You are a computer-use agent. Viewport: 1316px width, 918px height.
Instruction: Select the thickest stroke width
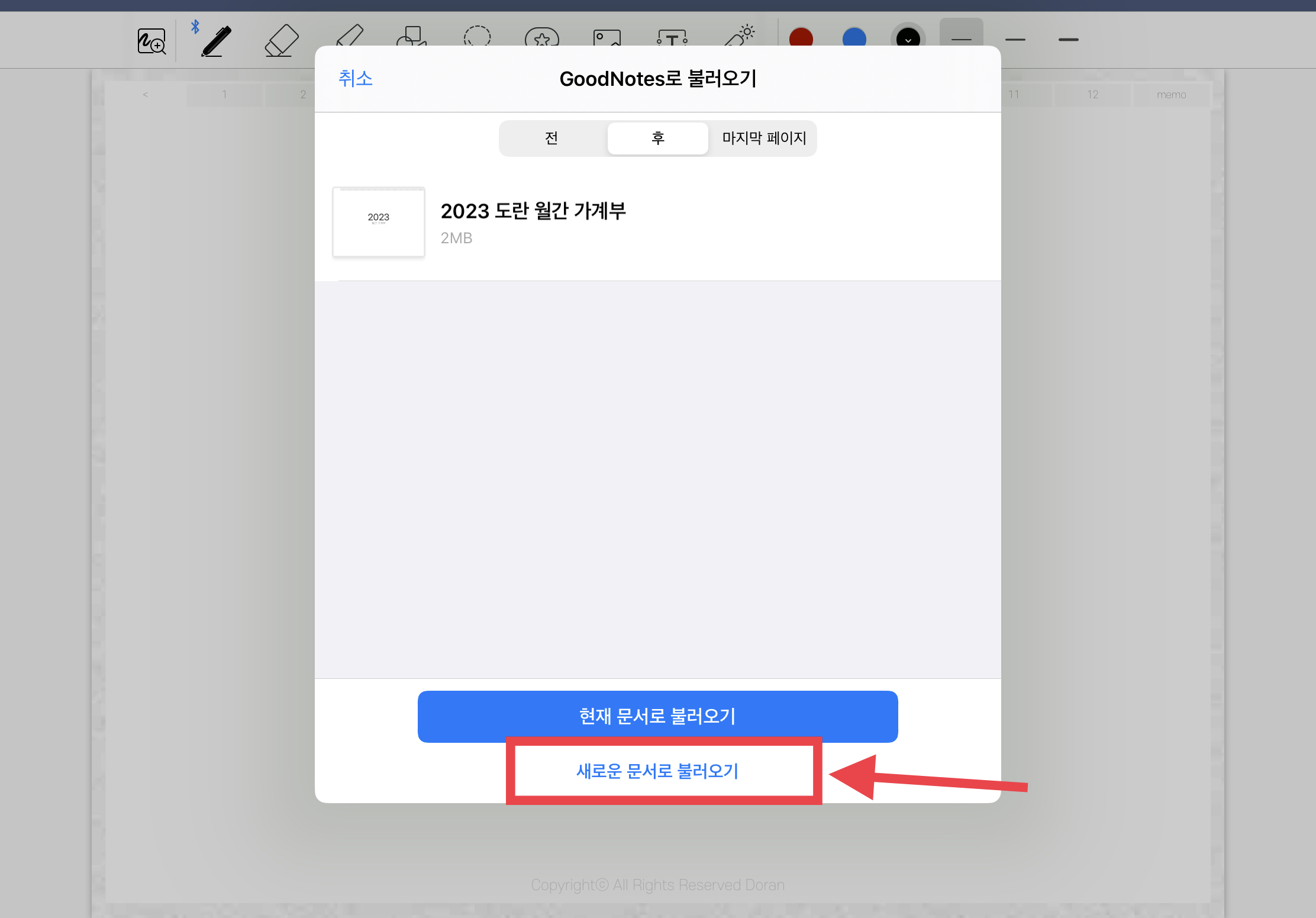coord(1068,40)
